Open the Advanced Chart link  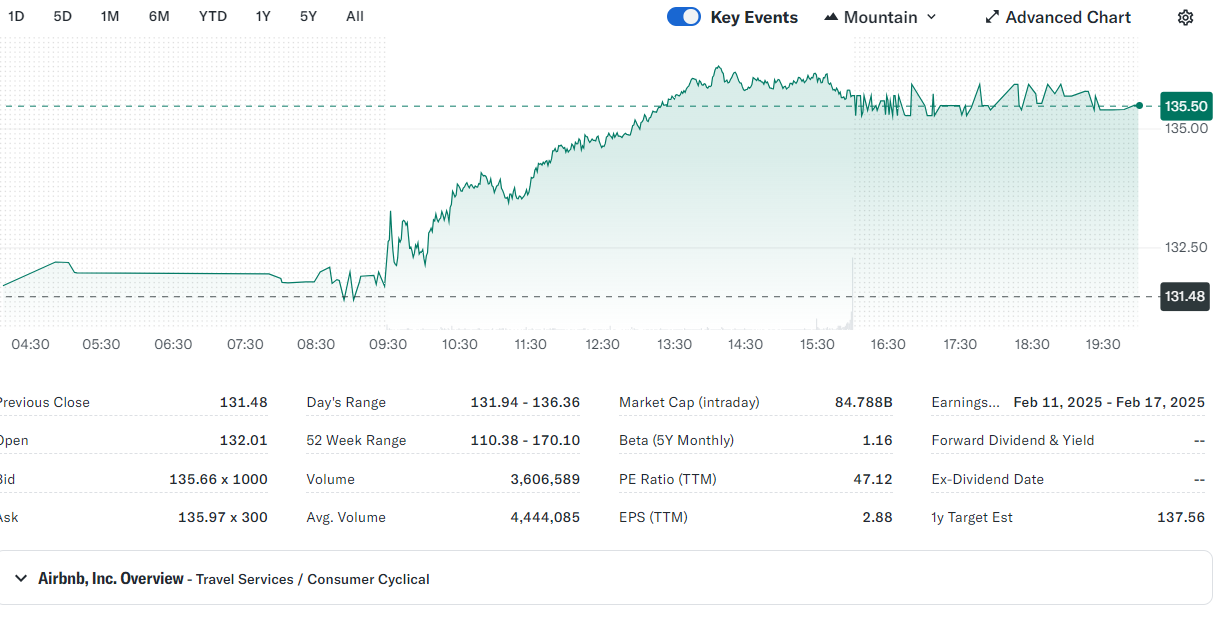pos(1058,17)
